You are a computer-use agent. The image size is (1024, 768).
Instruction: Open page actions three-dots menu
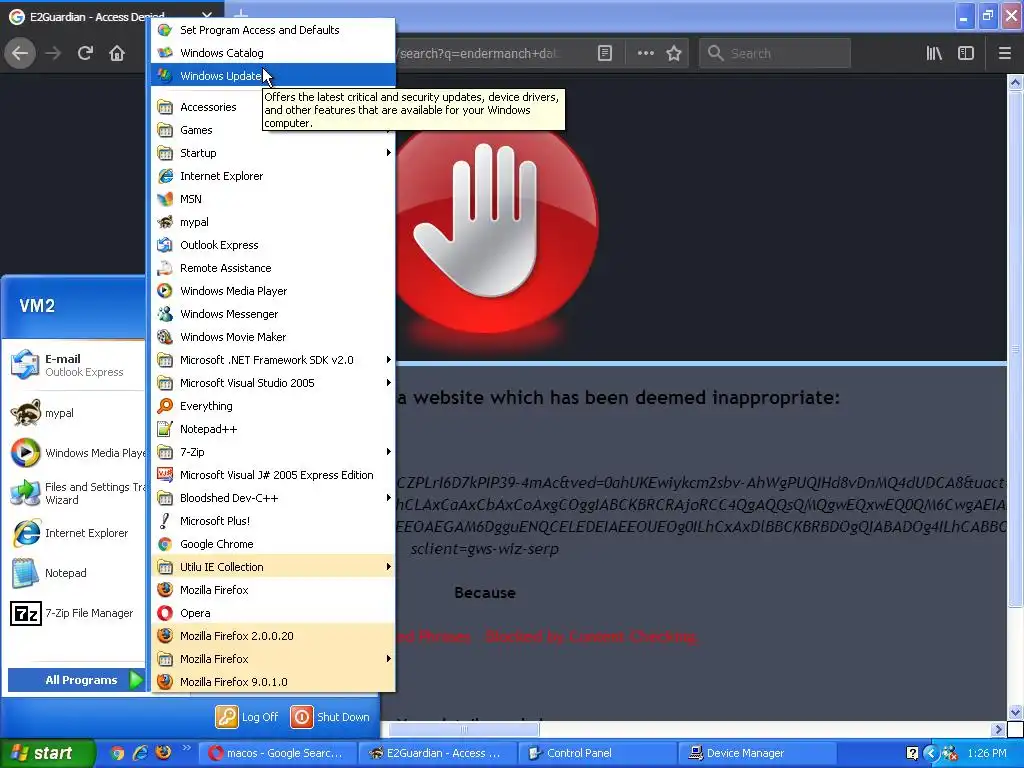pyautogui.click(x=645, y=53)
